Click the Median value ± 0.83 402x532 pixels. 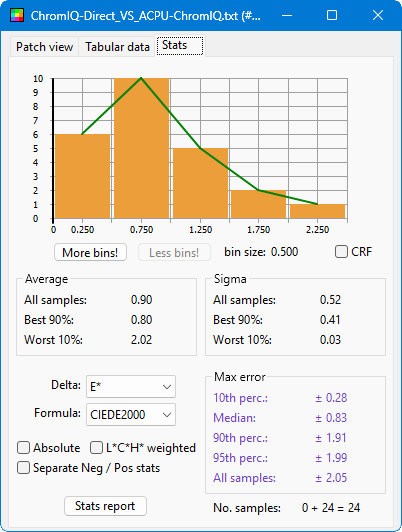click(331, 418)
